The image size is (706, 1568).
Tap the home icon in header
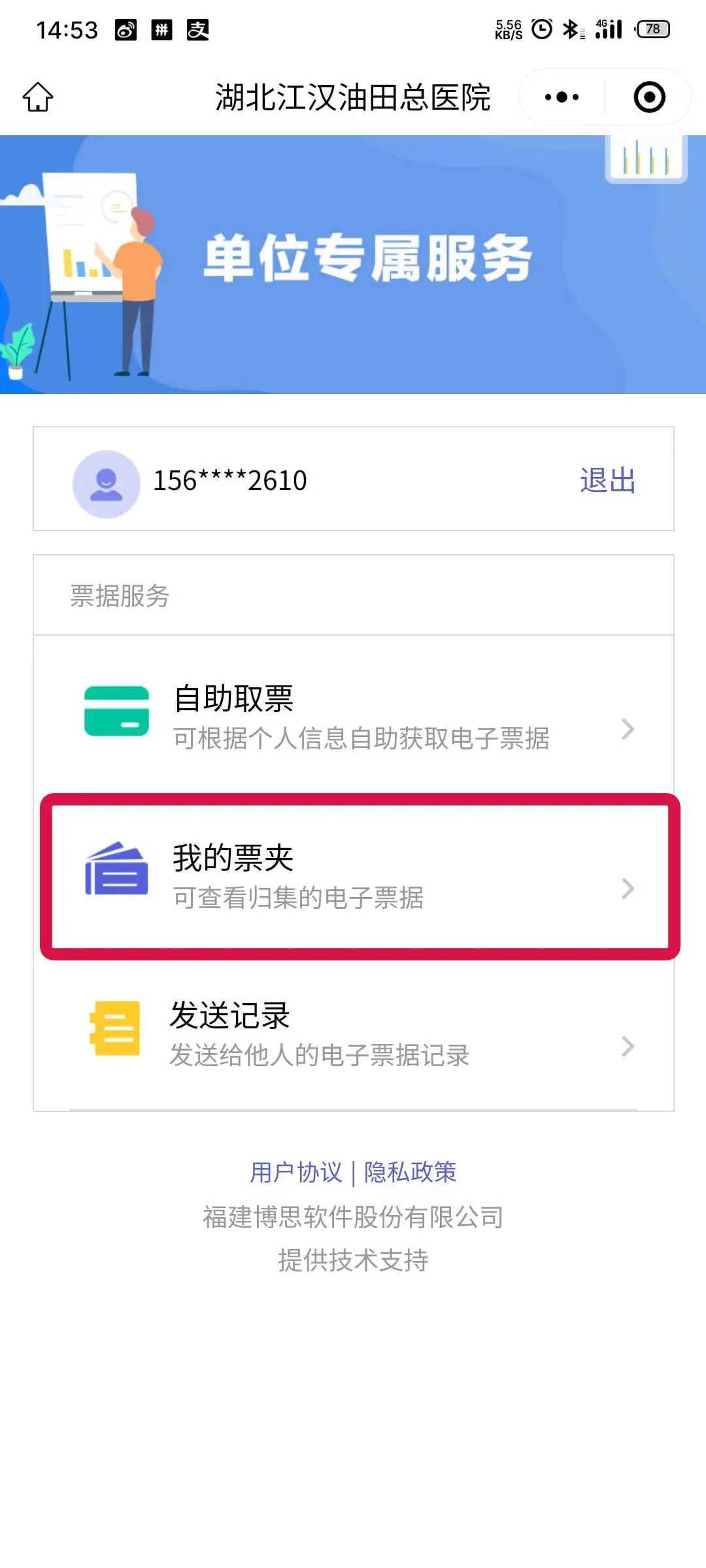[x=38, y=97]
